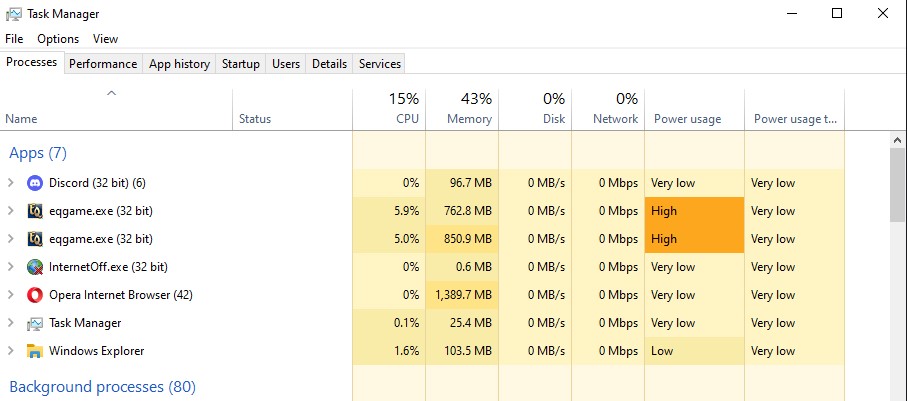The image size is (907, 401).
Task: Click the Task Manager title bar icon
Action: point(14,13)
